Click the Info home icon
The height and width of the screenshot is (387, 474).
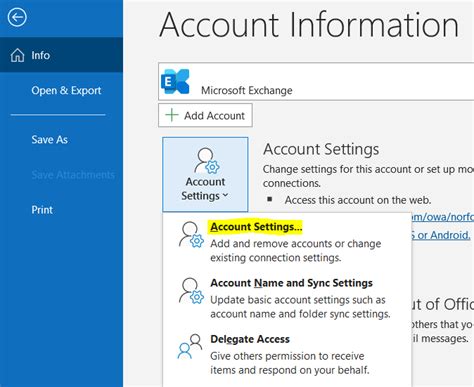(17, 55)
